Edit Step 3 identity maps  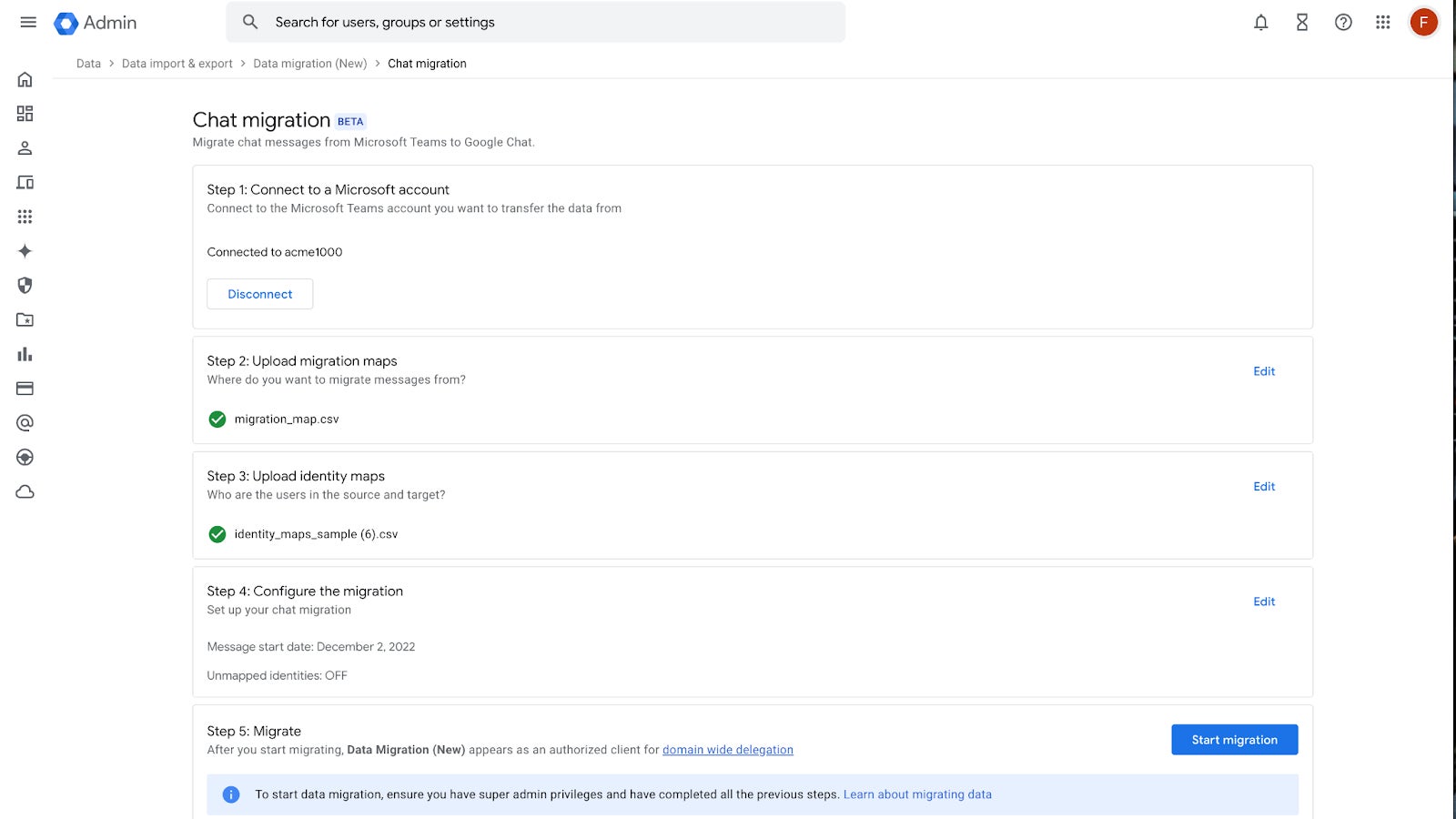tap(1264, 486)
